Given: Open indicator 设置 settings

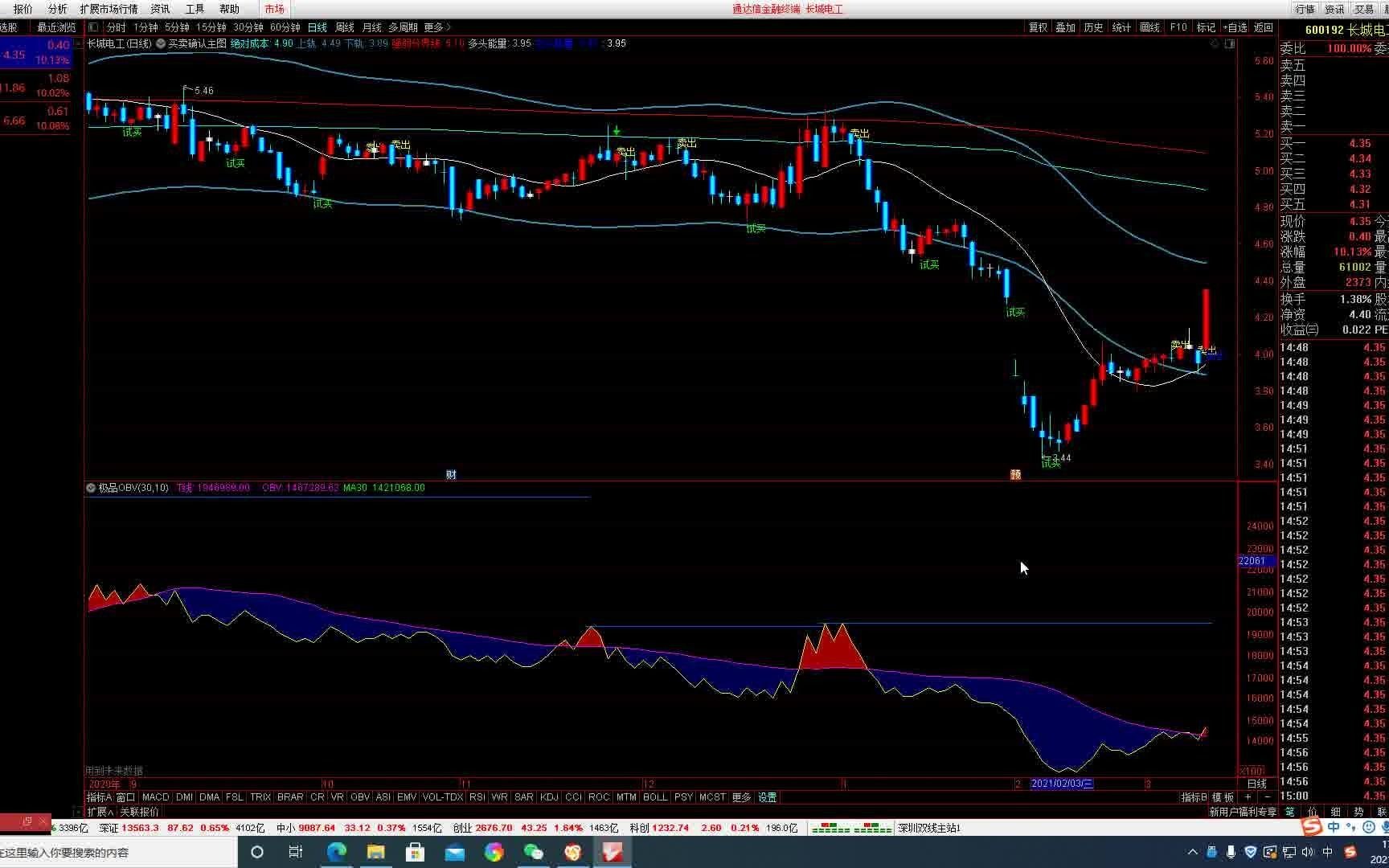Looking at the screenshot, I should (x=768, y=797).
